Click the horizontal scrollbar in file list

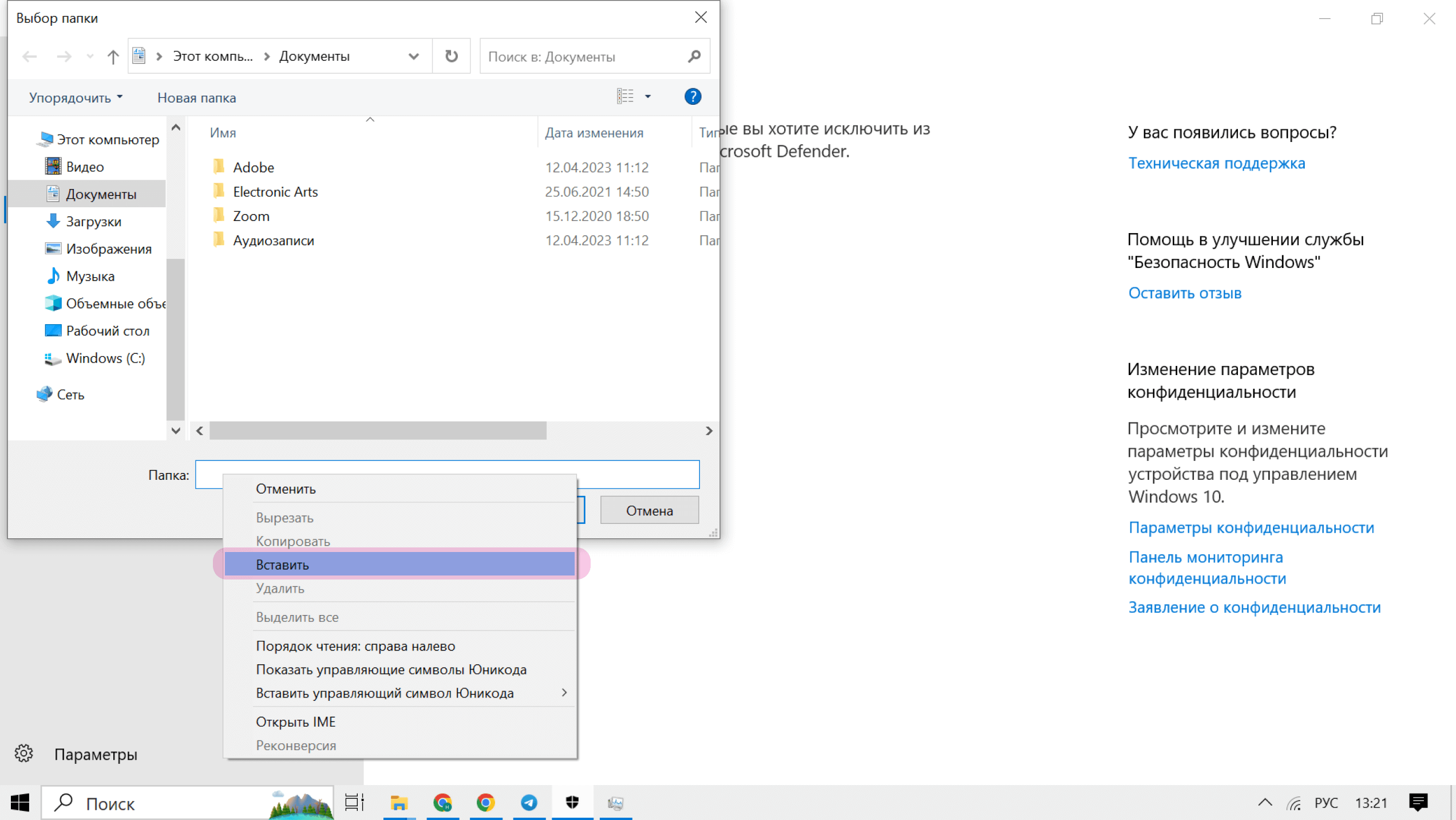coord(378,431)
